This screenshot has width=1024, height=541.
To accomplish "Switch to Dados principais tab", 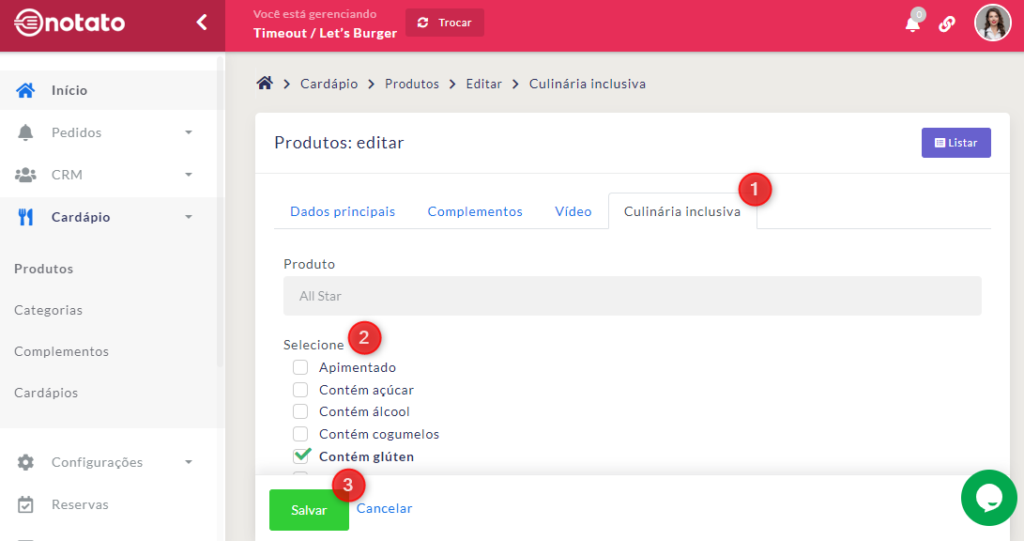I will point(342,211).
